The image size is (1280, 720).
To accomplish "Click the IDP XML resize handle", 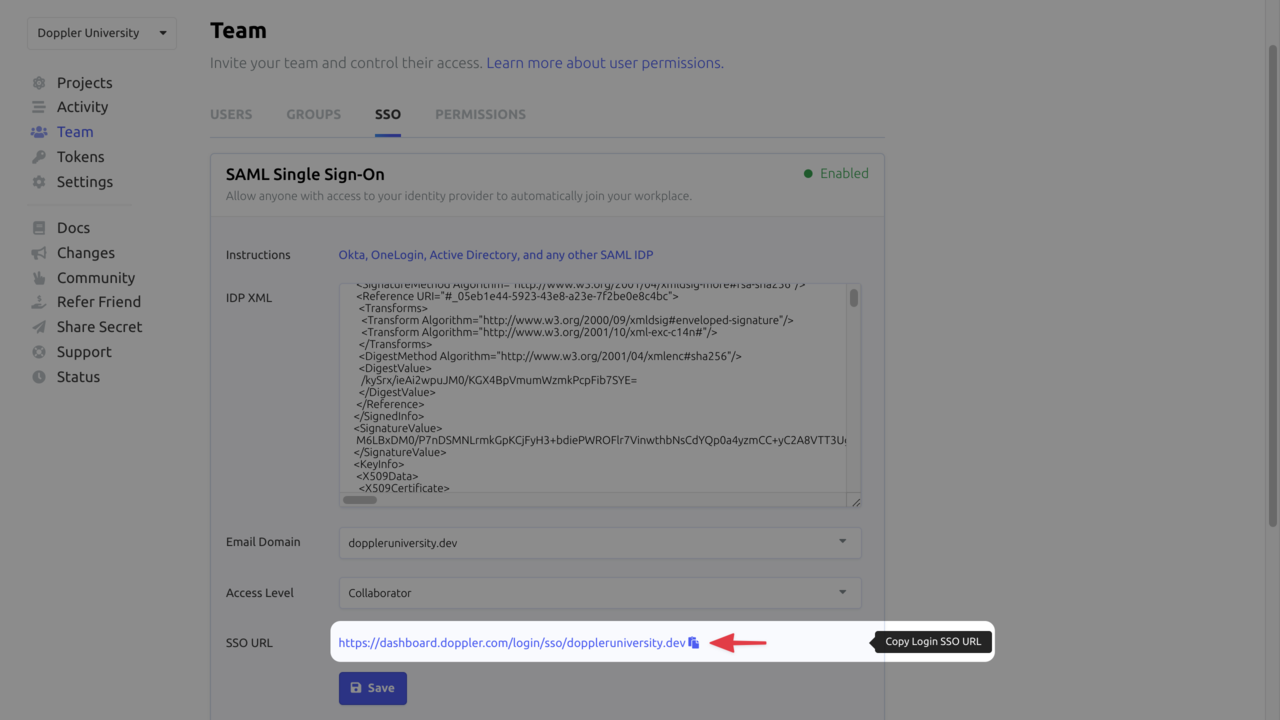I will pos(856,502).
